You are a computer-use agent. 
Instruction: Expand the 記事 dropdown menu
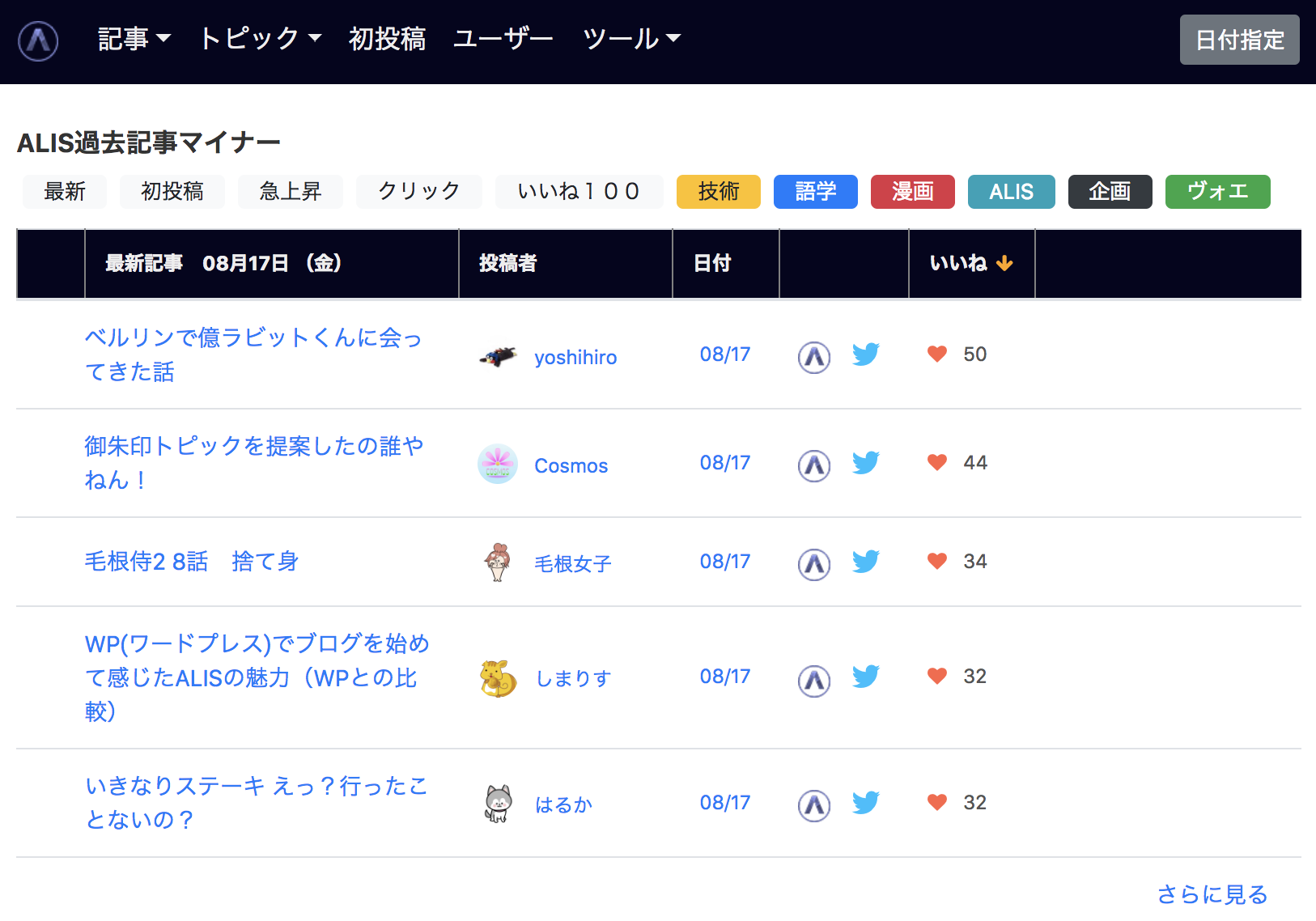[x=134, y=39]
